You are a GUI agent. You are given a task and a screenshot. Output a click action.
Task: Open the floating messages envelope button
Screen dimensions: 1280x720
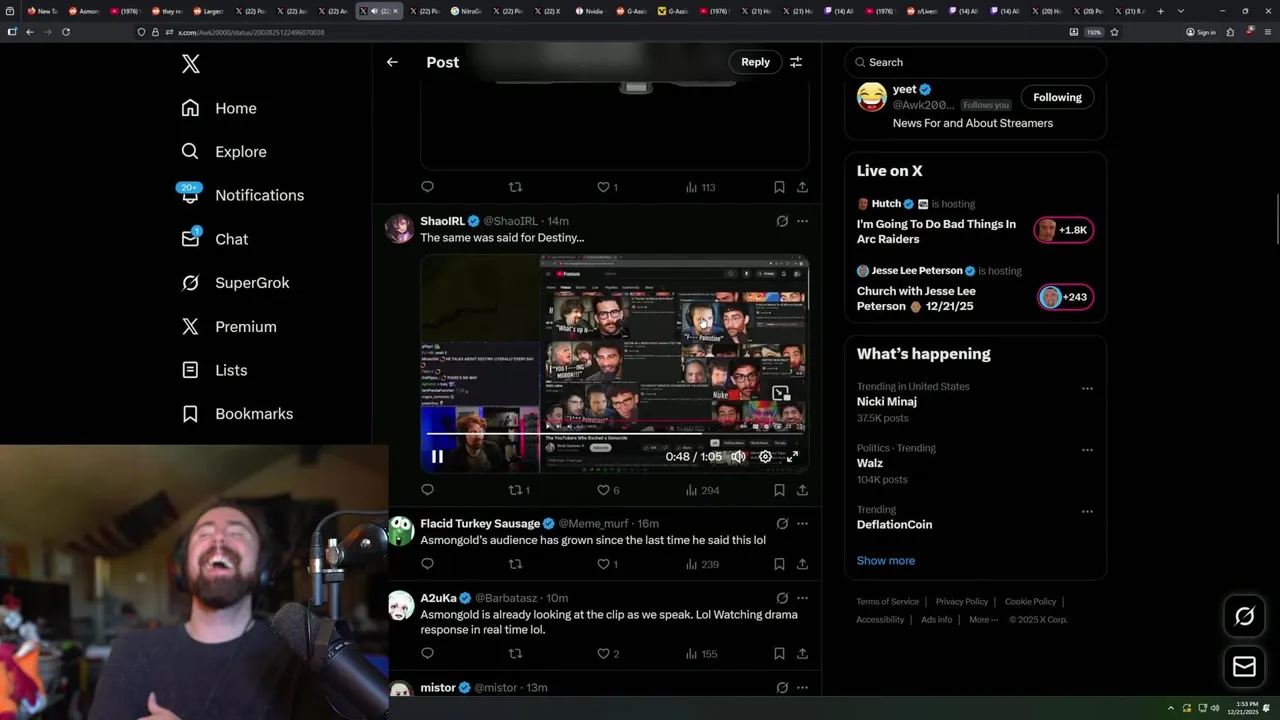(x=1245, y=667)
